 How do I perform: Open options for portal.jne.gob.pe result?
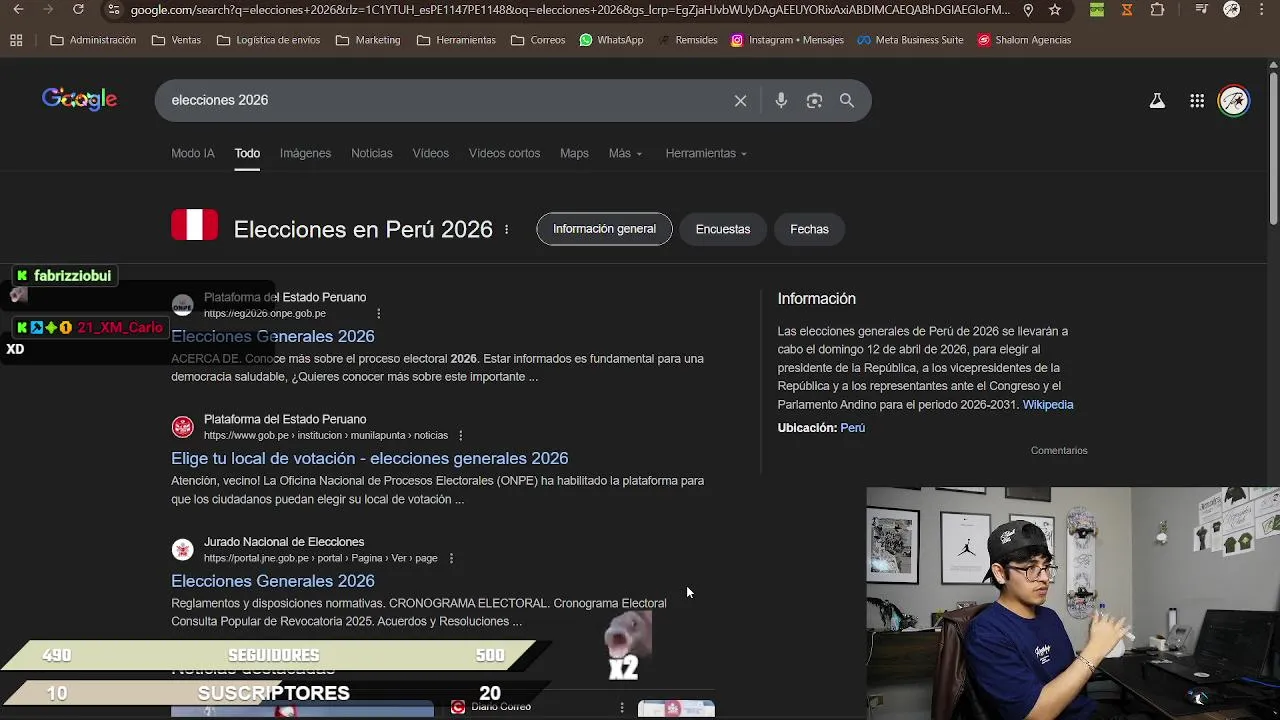pos(451,558)
